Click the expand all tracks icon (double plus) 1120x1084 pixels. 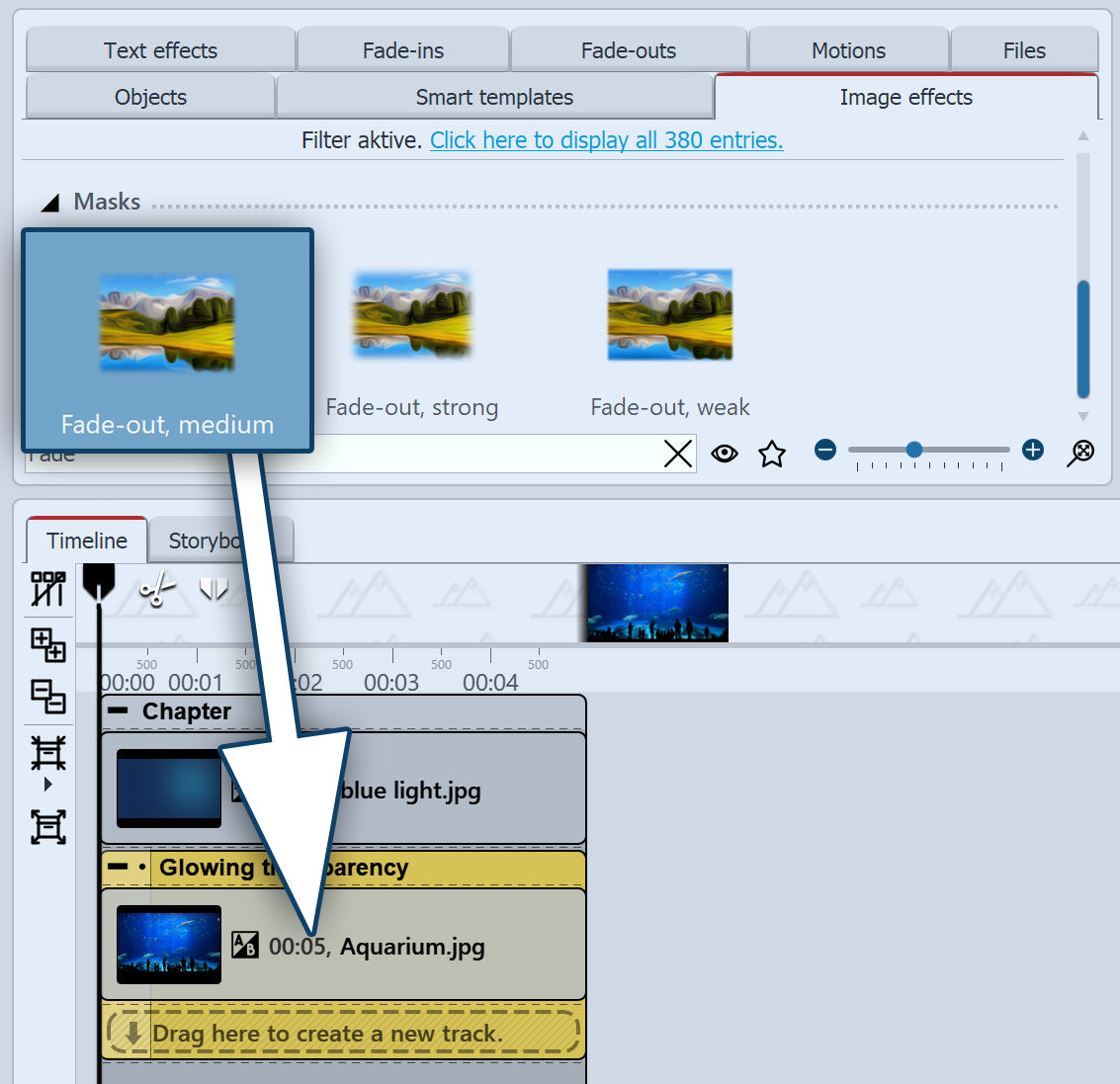pyautogui.click(x=47, y=645)
